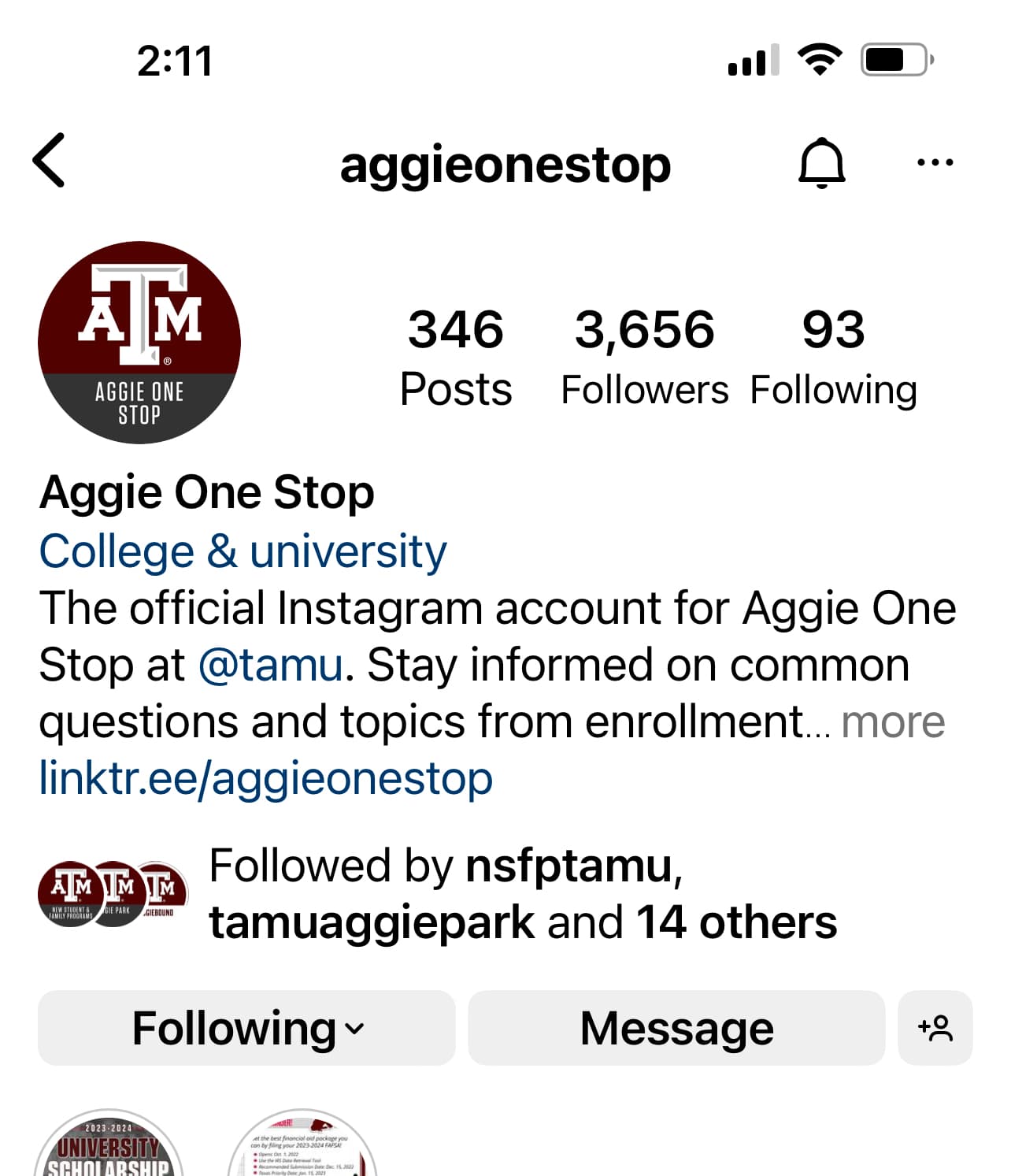Viewport: 1011px width, 1176px height.
Task: Open the FAFSA financial aid story highlight
Action: [302, 1143]
